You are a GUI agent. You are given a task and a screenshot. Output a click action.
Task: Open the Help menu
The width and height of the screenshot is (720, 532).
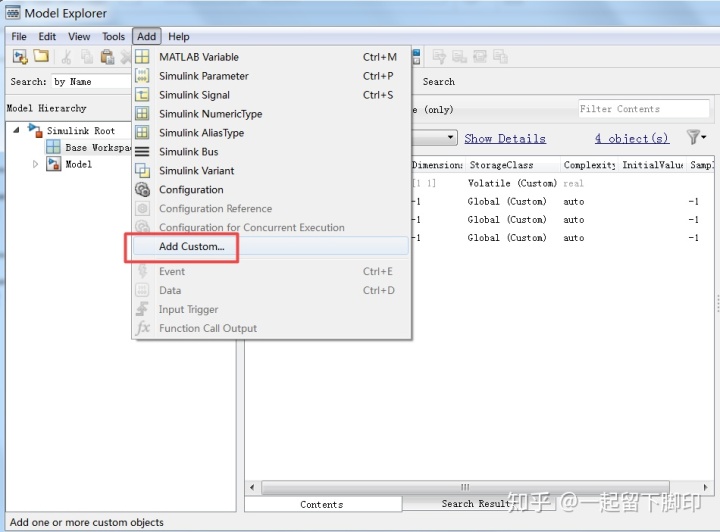[179, 36]
